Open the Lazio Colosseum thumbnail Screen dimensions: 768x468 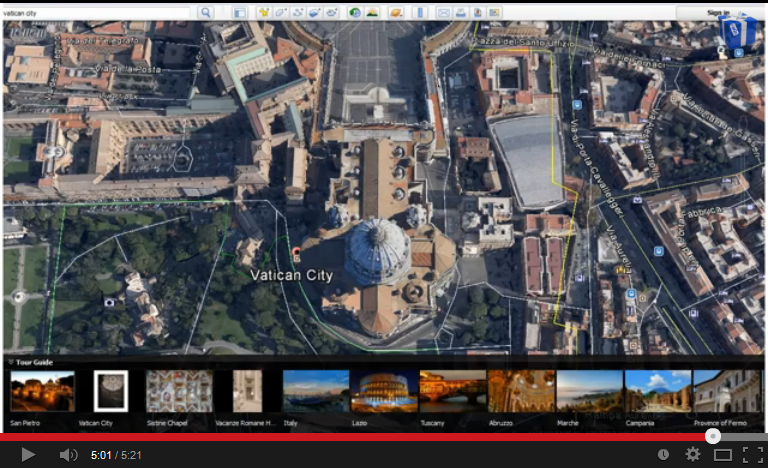[x=384, y=391]
